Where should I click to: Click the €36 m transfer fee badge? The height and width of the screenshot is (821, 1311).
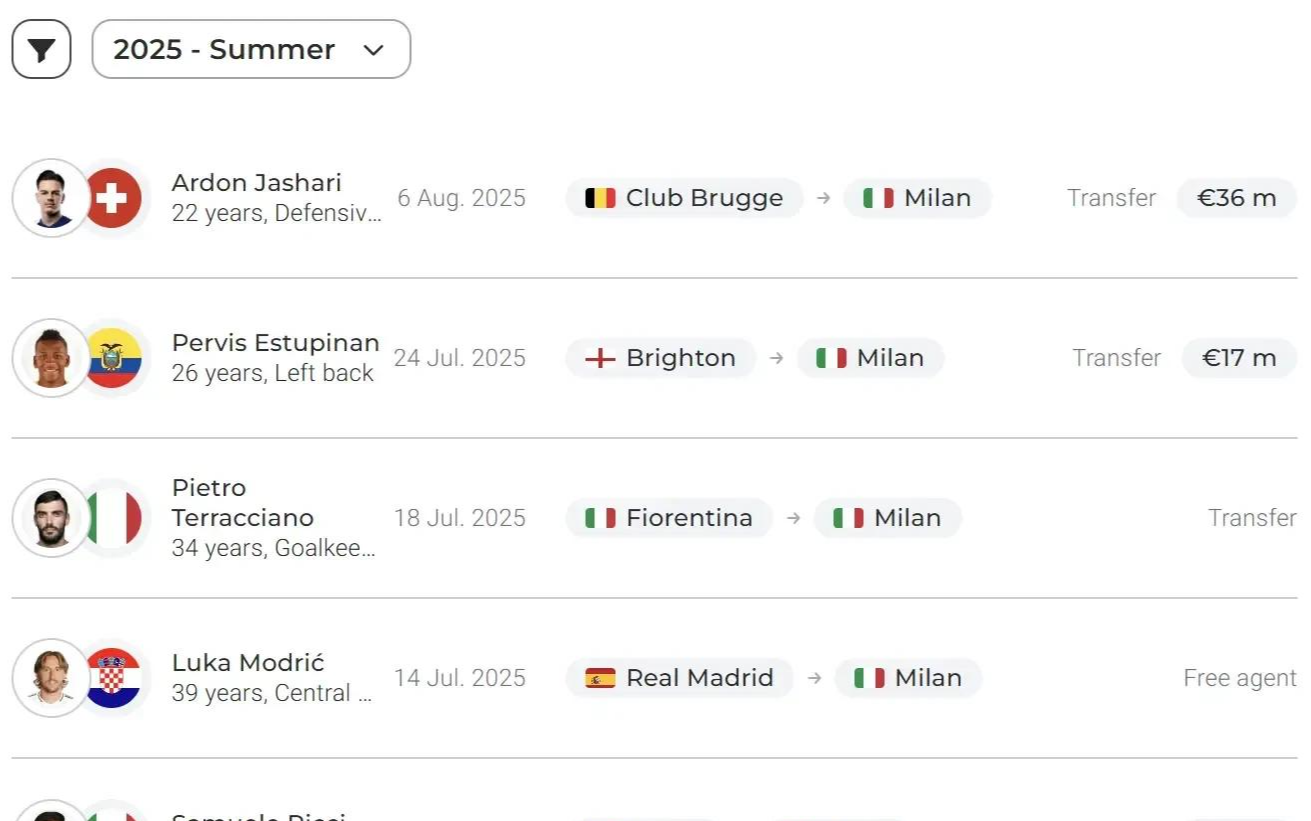(x=1236, y=198)
